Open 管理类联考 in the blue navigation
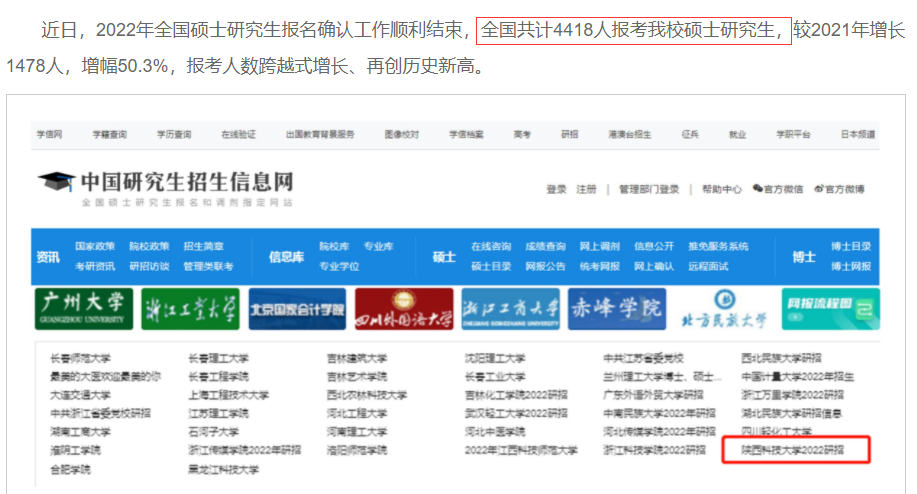This screenshot has width=917, height=494. coord(208,267)
